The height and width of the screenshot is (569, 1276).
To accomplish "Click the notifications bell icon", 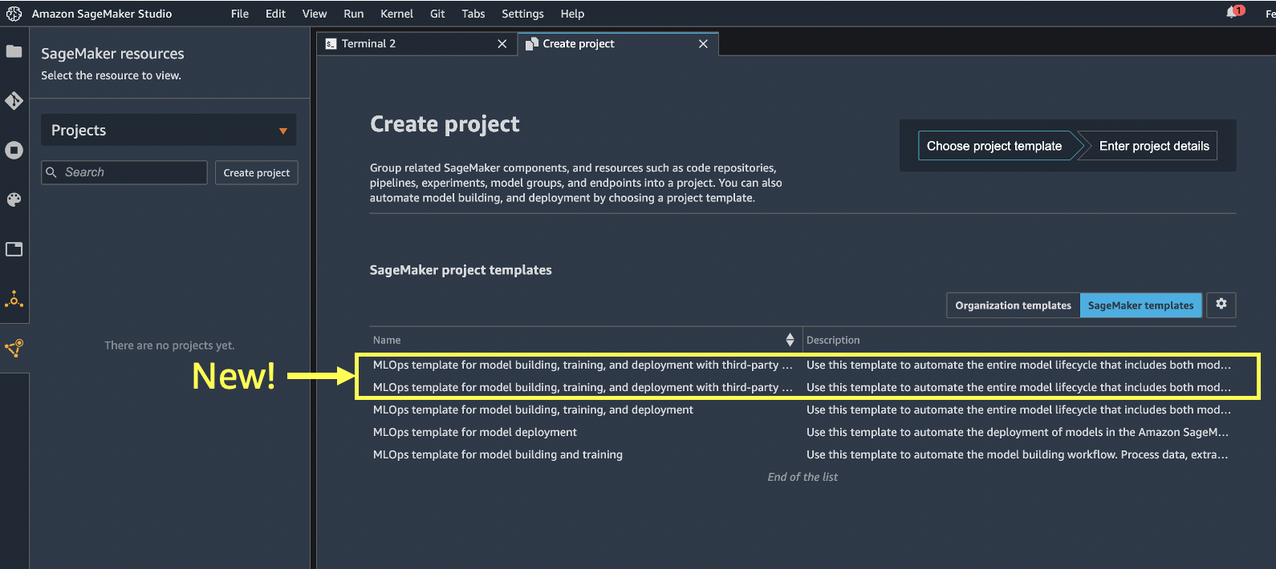I will click(1232, 13).
